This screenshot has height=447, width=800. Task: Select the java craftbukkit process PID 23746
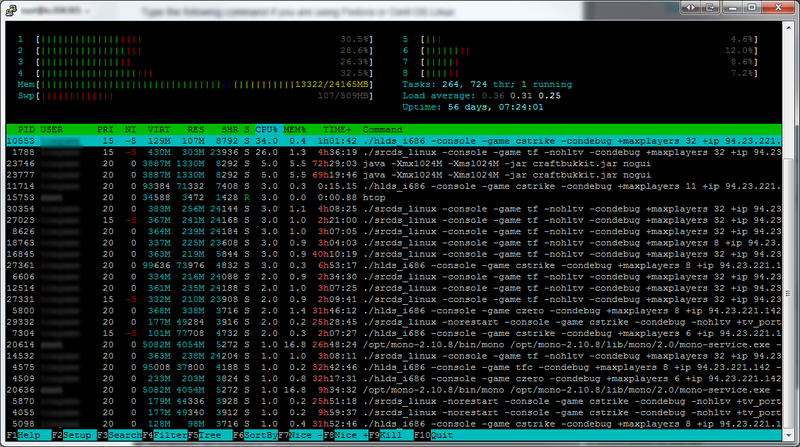click(394, 163)
